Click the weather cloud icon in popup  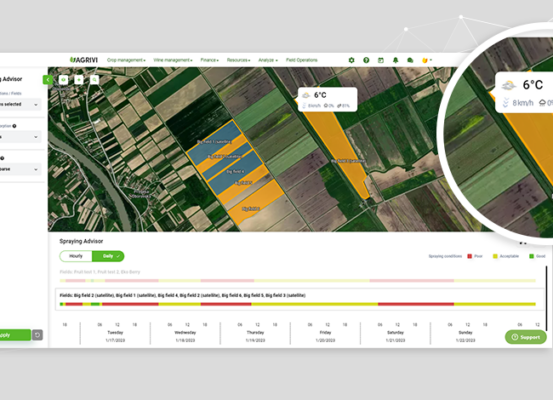coord(306,95)
